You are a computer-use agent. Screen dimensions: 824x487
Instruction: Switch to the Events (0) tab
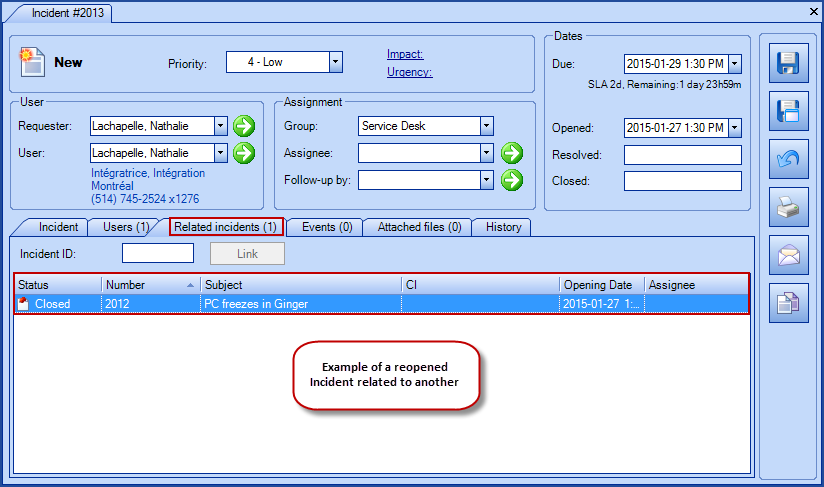(324, 227)
